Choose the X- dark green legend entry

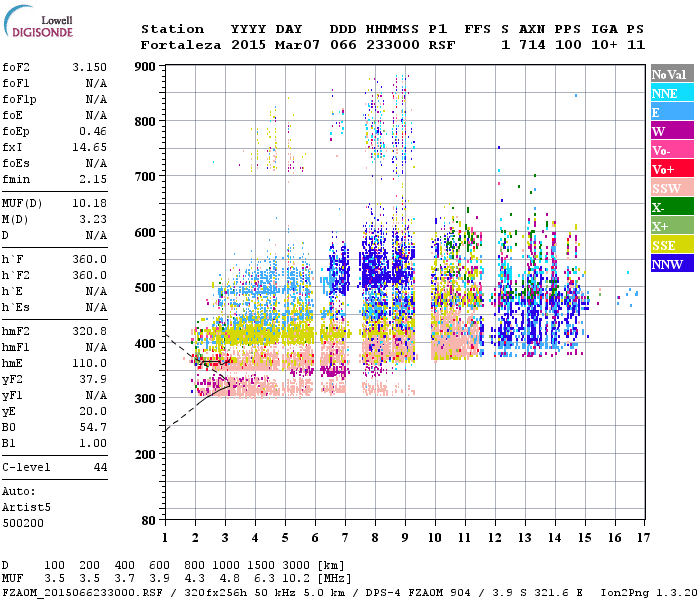coord(669,207)
